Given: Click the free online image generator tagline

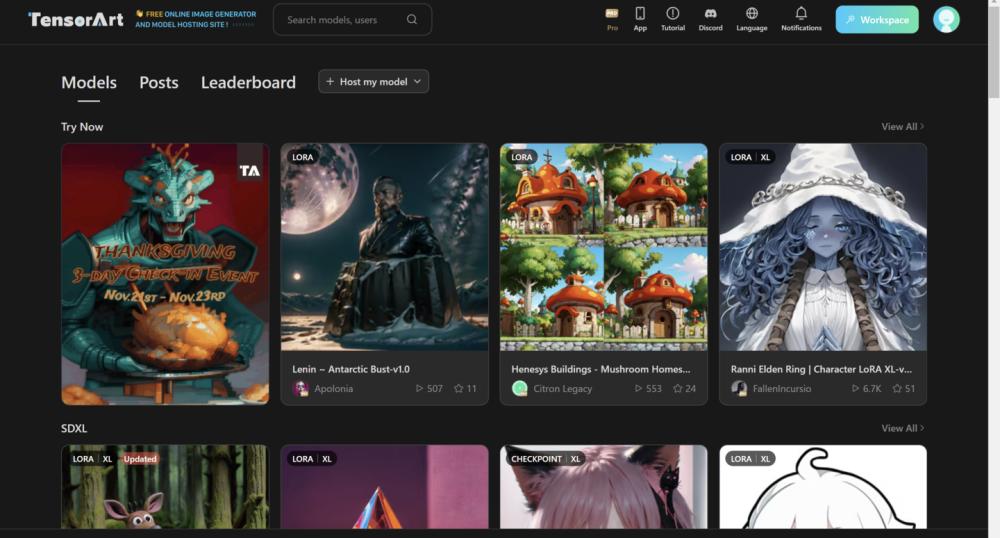Looking at the screenshot, I should coord(196,19).
